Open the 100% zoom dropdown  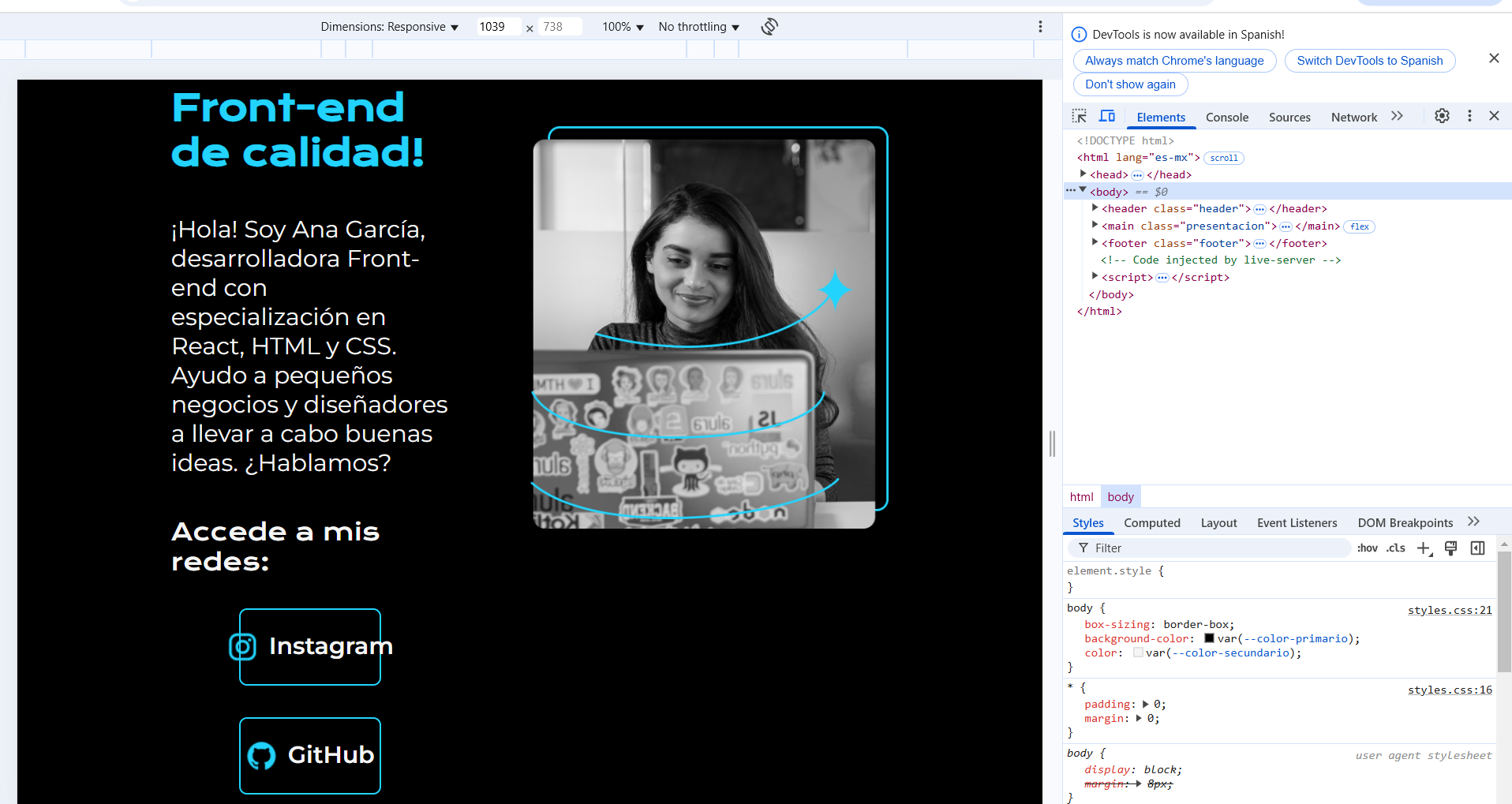tap(623, 27)
